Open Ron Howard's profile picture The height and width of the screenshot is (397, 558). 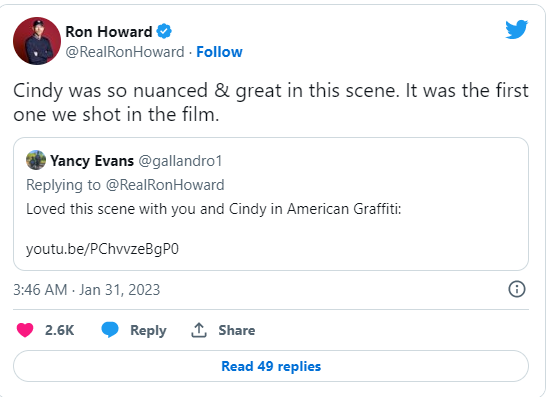(x=37, y=41)
